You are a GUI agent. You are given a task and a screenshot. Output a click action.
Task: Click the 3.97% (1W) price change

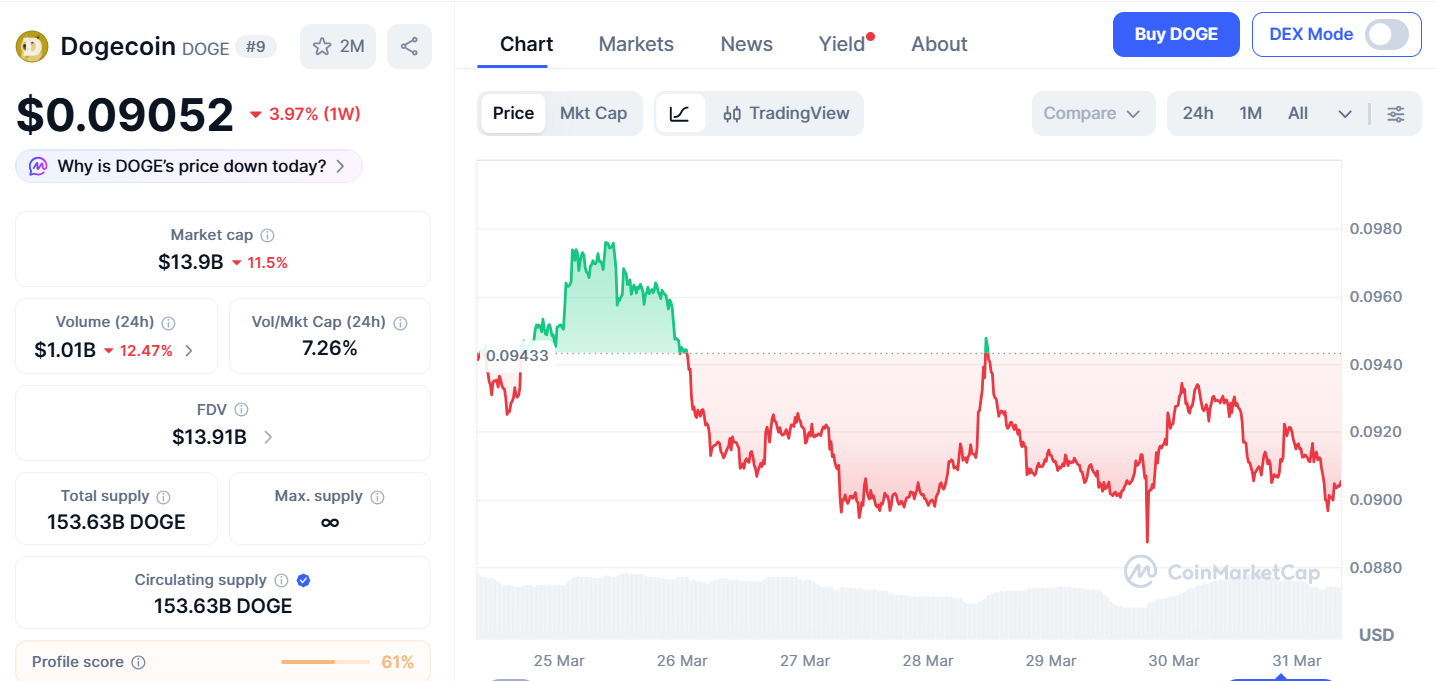305,114
